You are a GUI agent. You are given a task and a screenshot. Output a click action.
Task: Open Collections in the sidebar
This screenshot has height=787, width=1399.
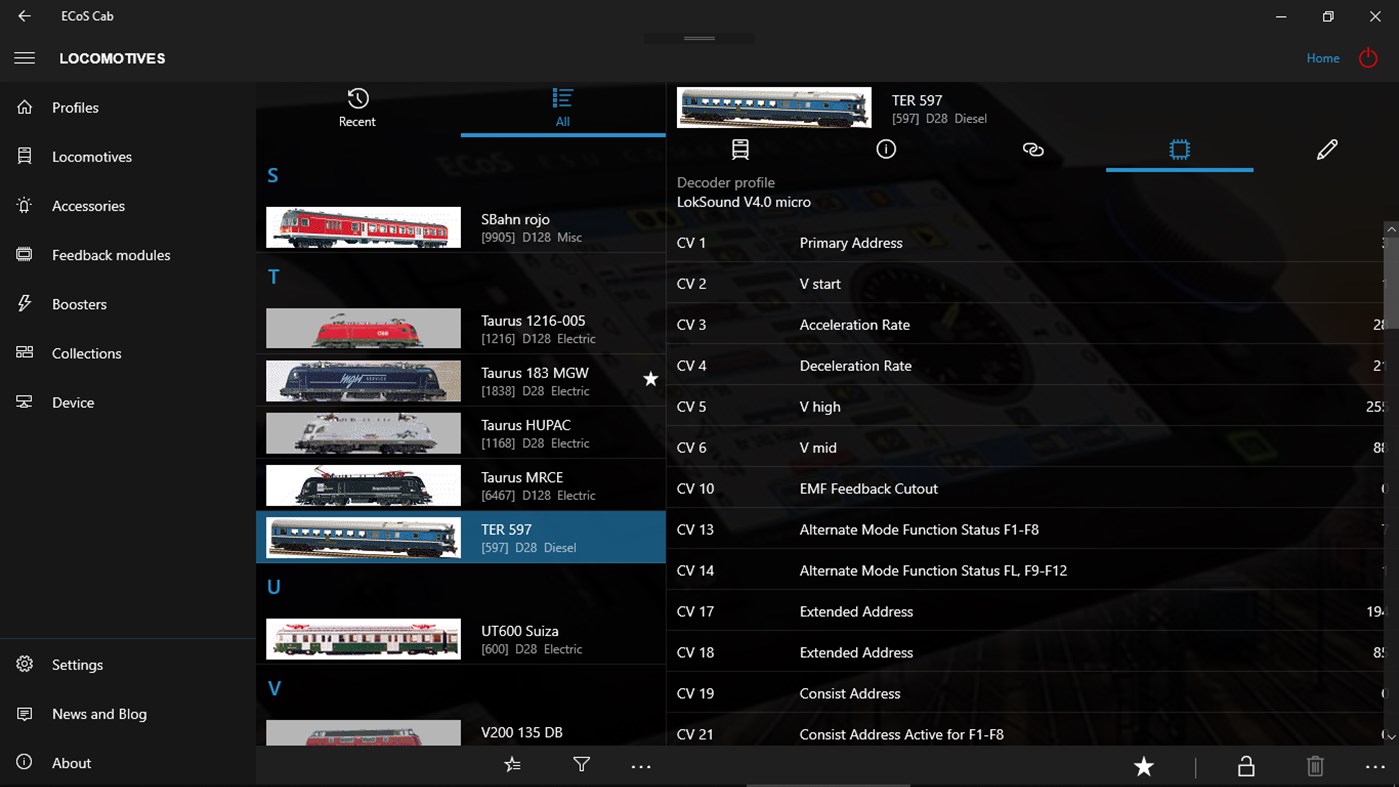click(128, 352)
